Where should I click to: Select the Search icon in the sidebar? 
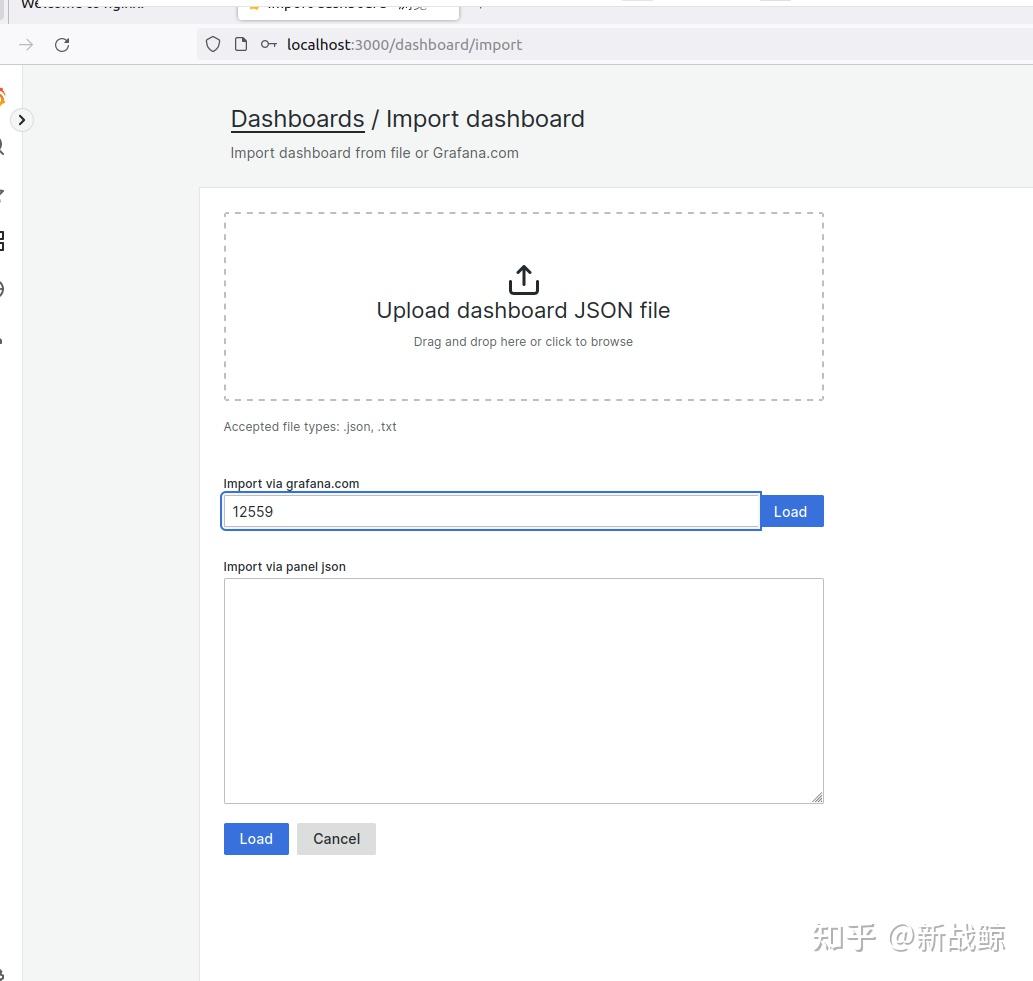(4, 146)
